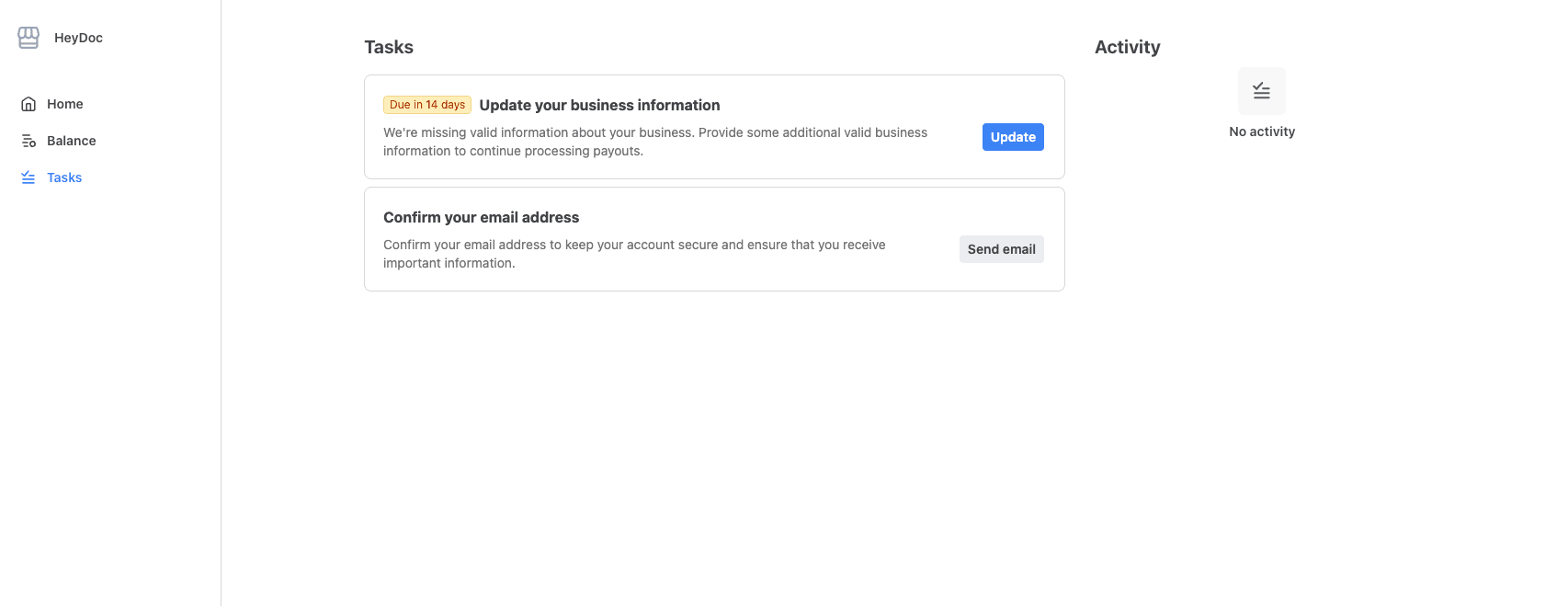1568x606 pixels.
Task: Navigate to Balance from sidebar
Action: tap(71, 140)
